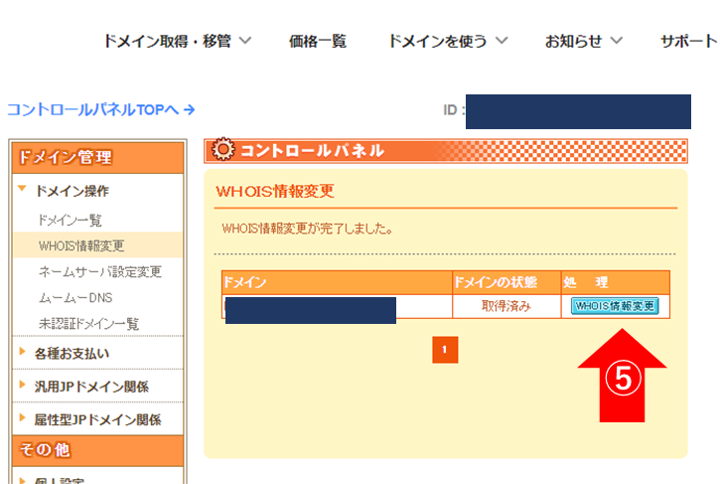720x484 pixels.
Task: Open ネームサーバ設定変更 sidebar link
Action: point(99,272)
